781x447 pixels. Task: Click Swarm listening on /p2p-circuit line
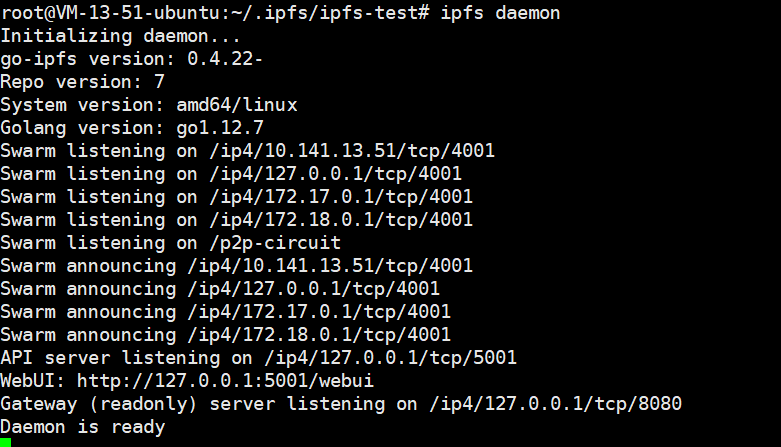(170, 243)
